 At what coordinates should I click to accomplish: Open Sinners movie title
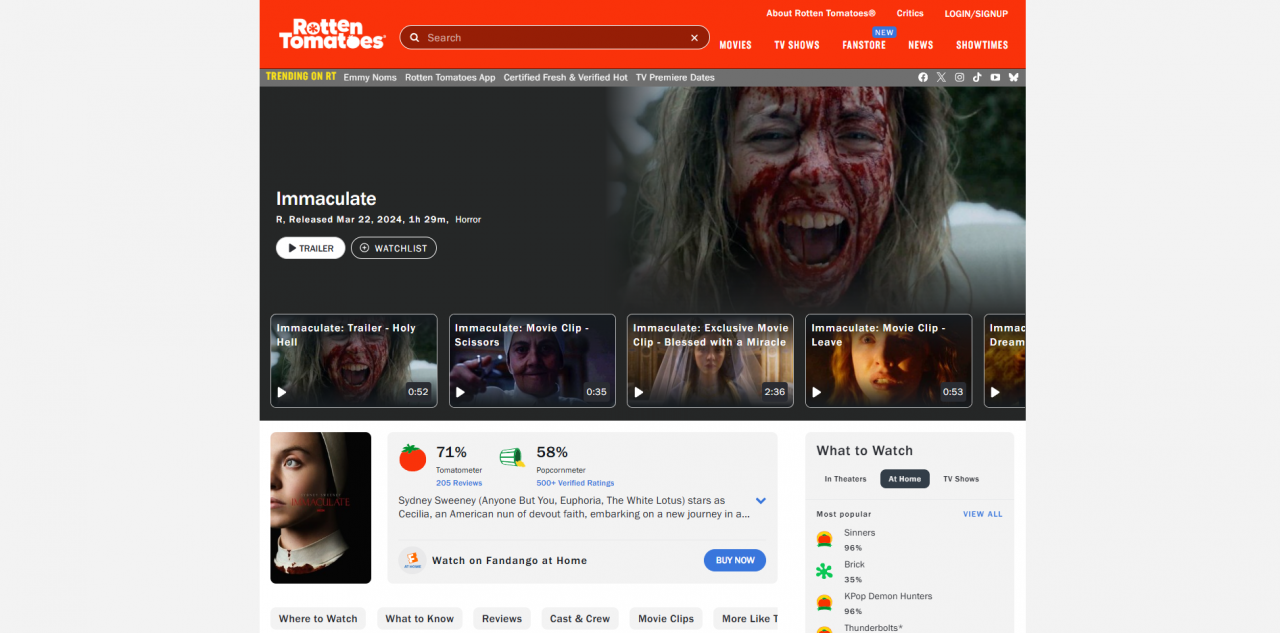point(859,533)
